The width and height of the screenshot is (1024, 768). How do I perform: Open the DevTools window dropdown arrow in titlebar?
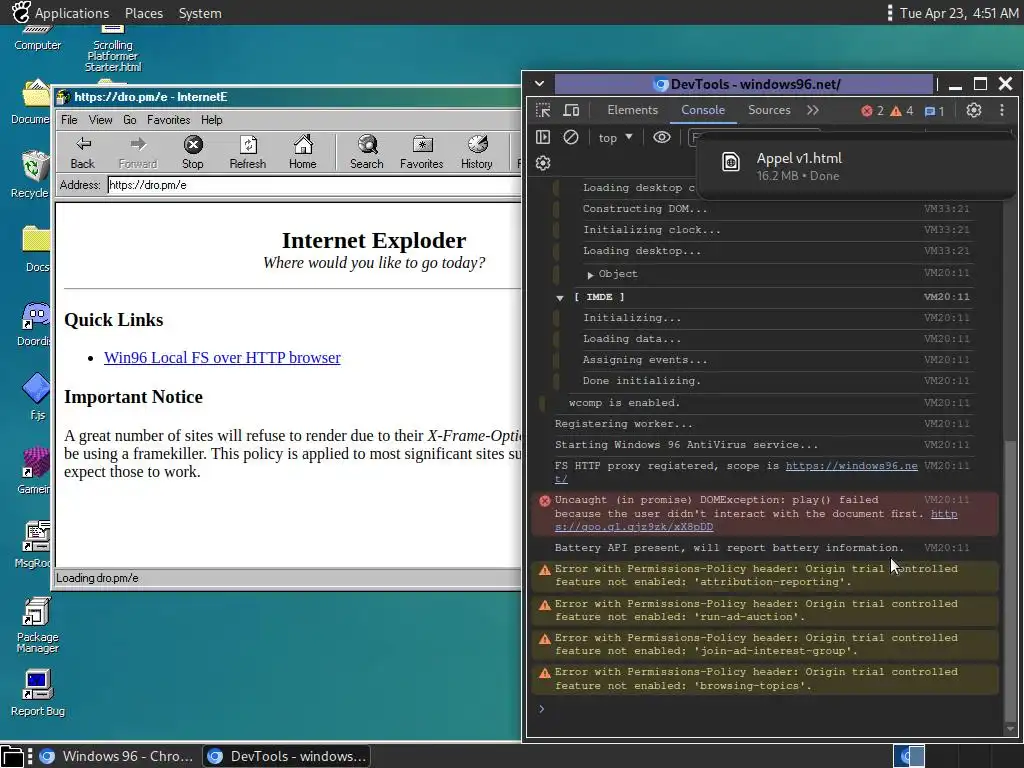(539, 84)
